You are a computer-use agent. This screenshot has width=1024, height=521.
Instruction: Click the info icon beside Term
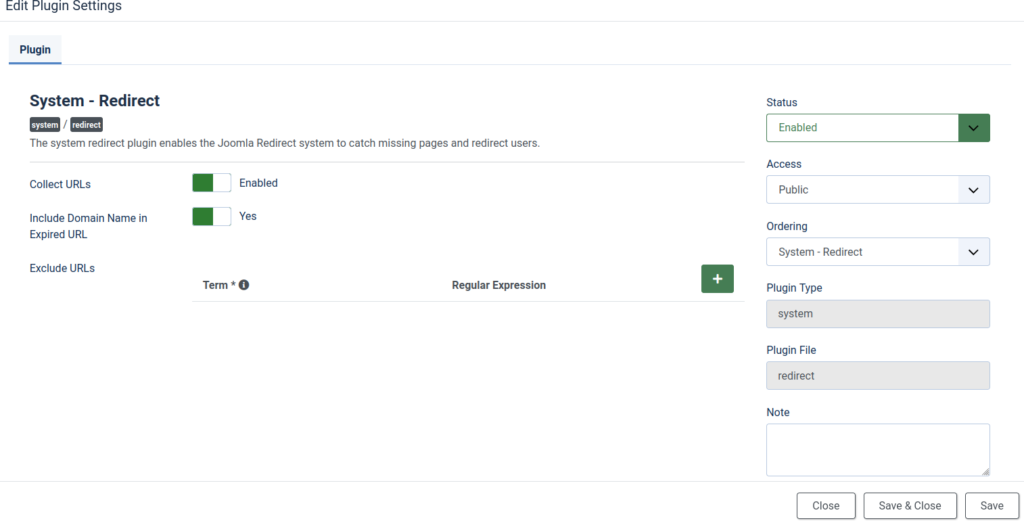(244, 285)
